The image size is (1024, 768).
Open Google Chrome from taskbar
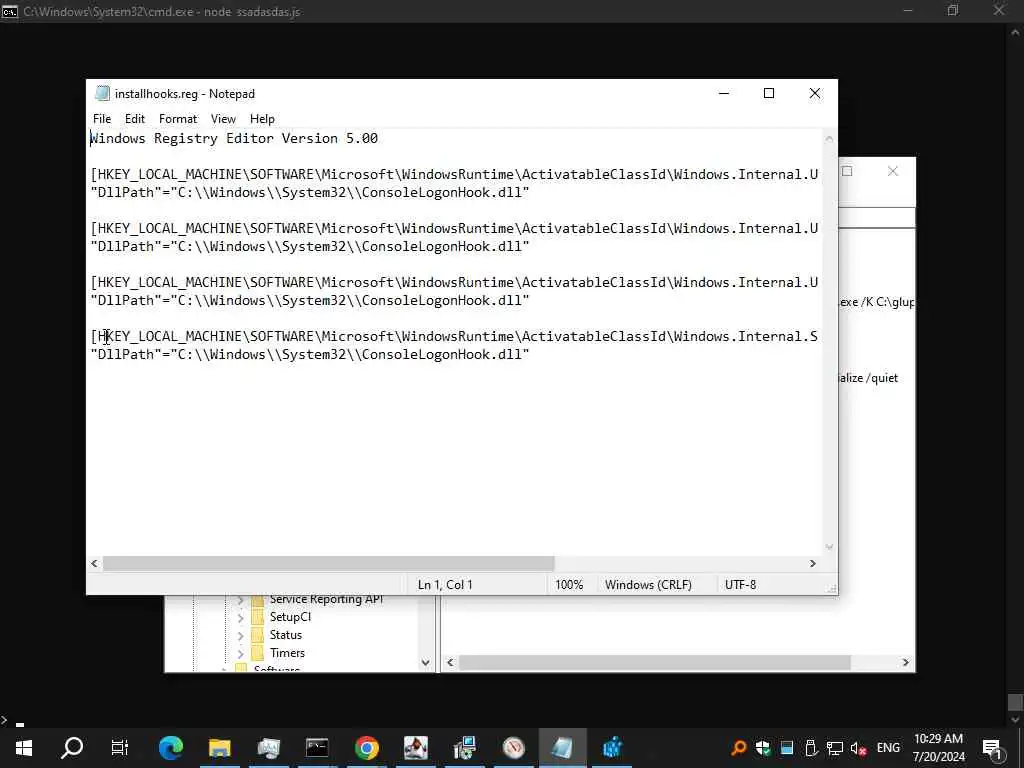(366, 748)
